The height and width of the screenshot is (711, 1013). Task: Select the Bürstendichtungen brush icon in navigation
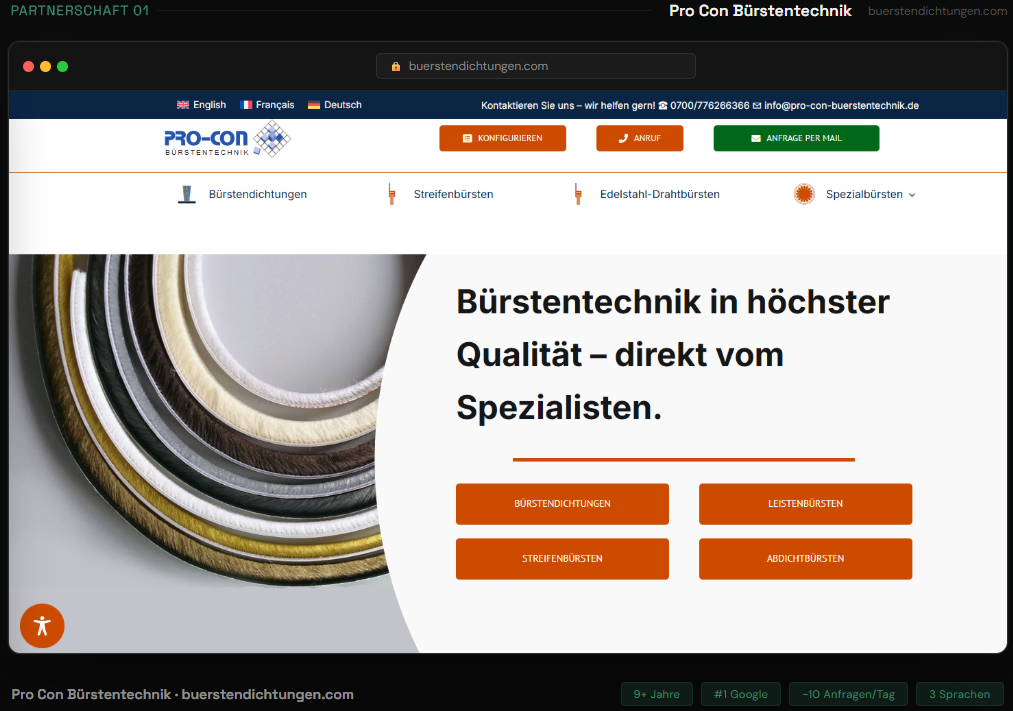coord(186,193)
